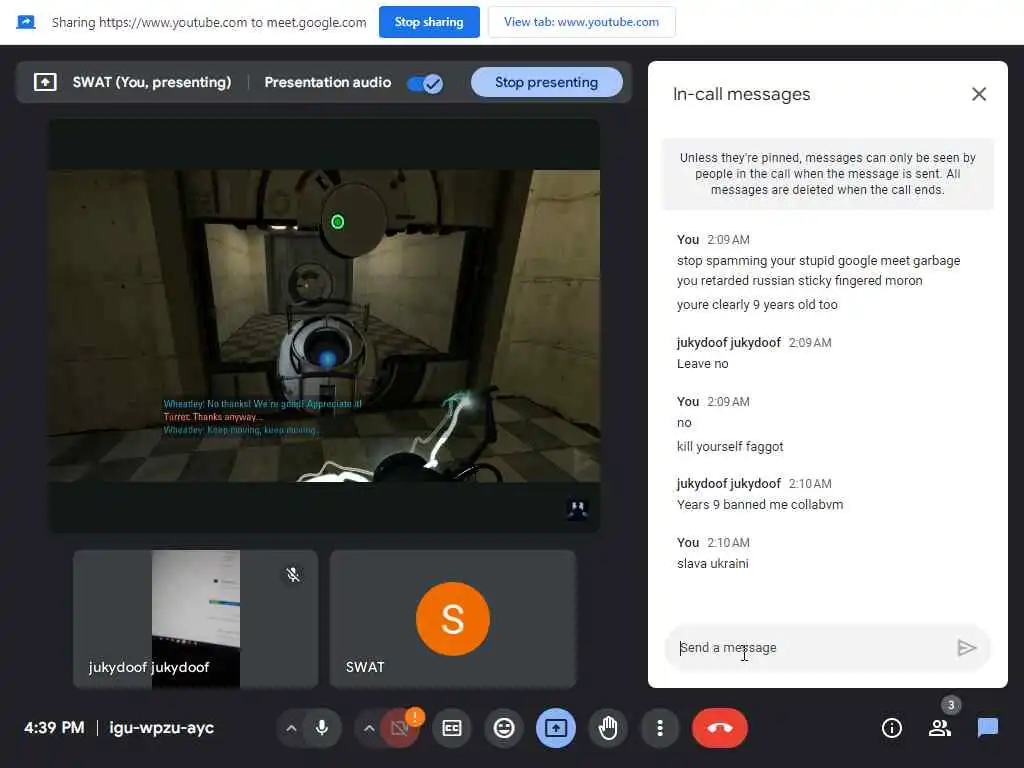
Task: Toggle the microphone button
Action: click(321, 728)
